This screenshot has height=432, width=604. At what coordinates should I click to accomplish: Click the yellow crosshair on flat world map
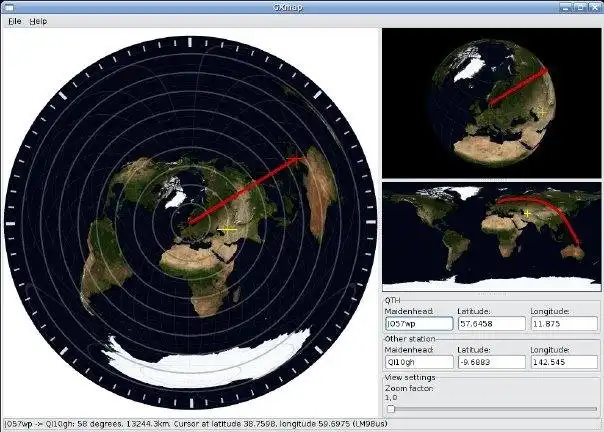click(x=527, y=213)
